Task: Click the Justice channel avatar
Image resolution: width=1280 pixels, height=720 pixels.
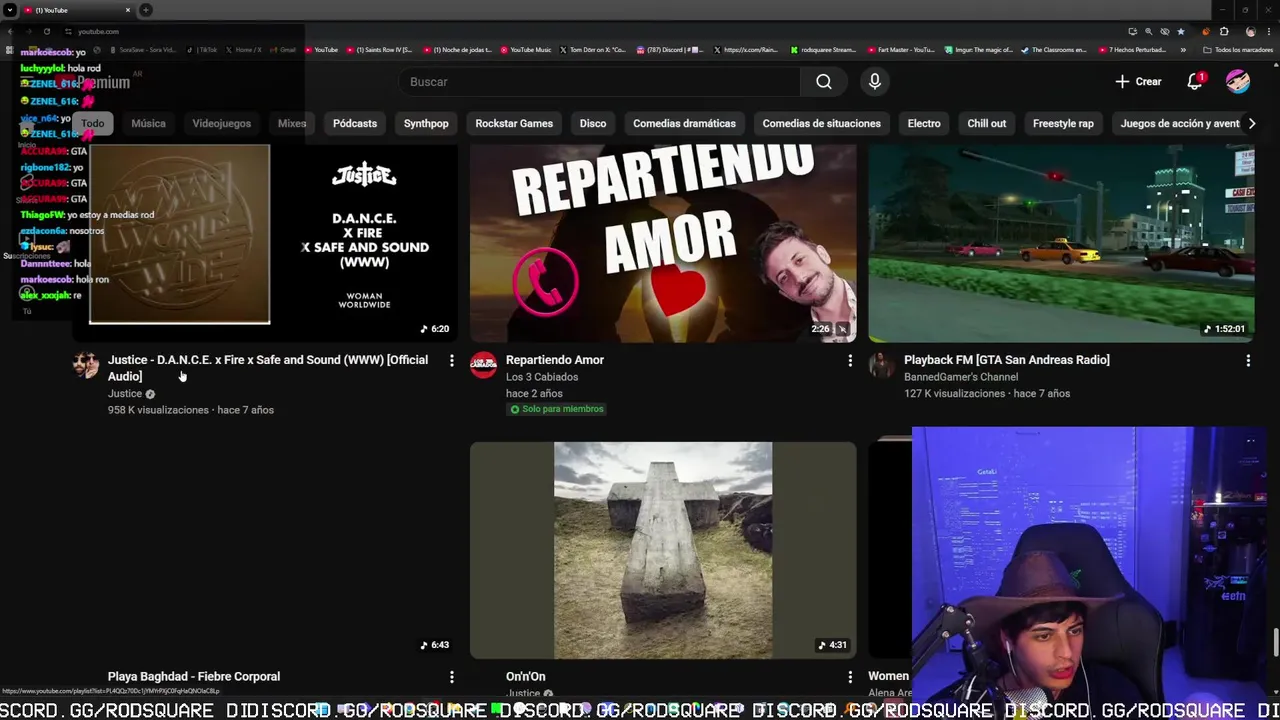Action: [86, 365]
